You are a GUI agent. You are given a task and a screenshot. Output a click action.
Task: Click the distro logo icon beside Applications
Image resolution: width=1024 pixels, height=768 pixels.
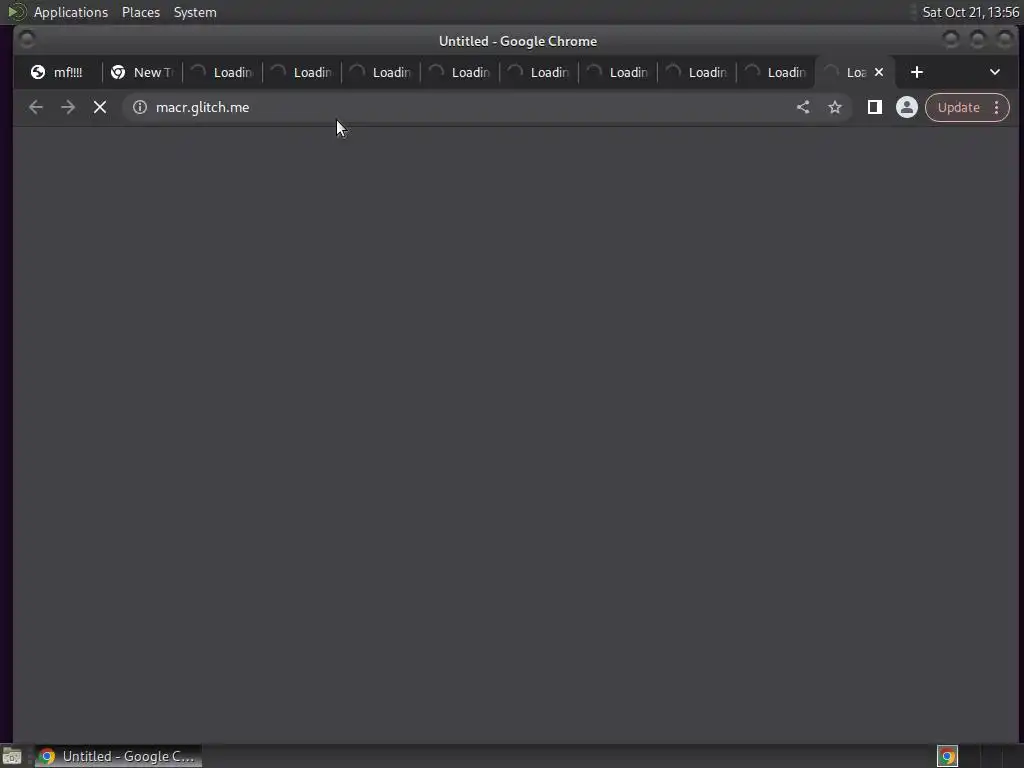click(x=16, y=12)
